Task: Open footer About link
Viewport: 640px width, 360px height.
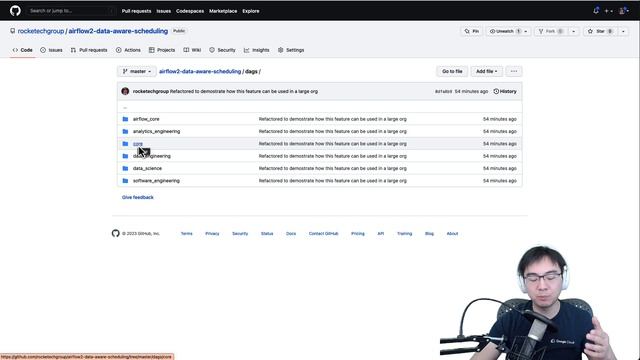Action: tap(452, 233)
